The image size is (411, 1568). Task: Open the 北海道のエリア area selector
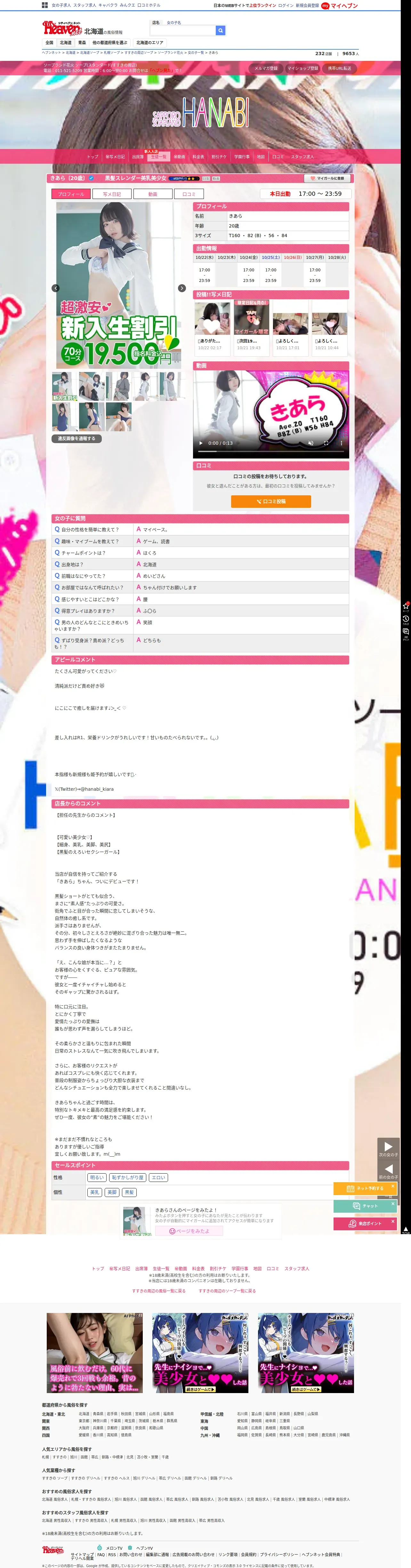pos(149,43)
